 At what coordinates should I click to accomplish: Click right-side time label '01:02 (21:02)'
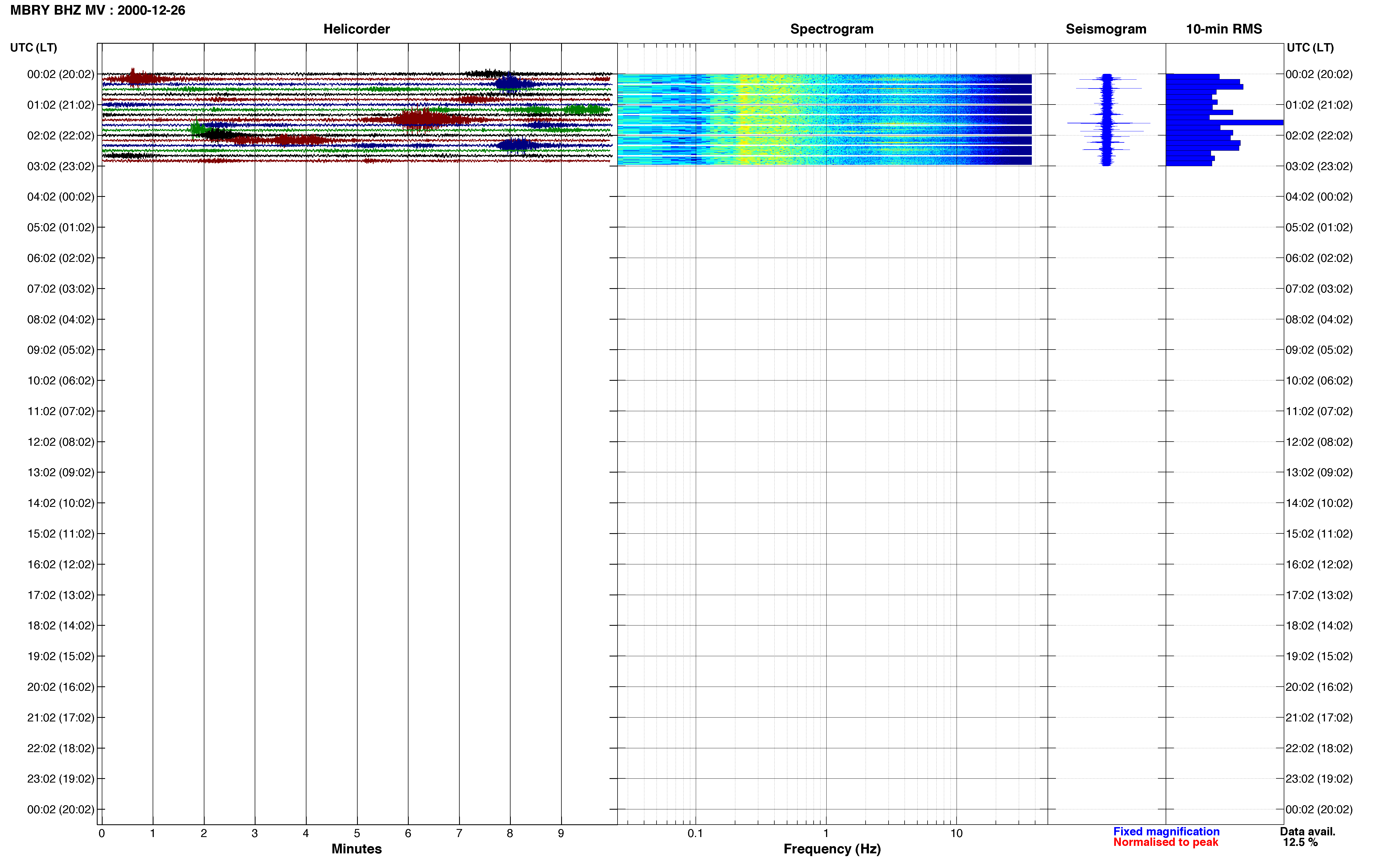(x=1319, y=105)
